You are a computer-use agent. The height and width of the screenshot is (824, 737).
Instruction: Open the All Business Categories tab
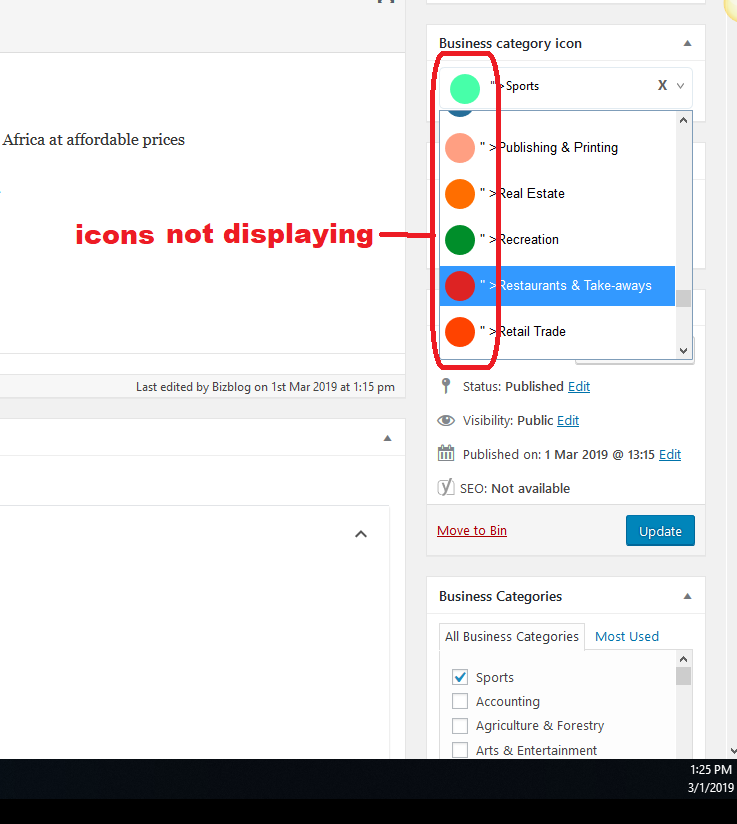click(512, 636)
